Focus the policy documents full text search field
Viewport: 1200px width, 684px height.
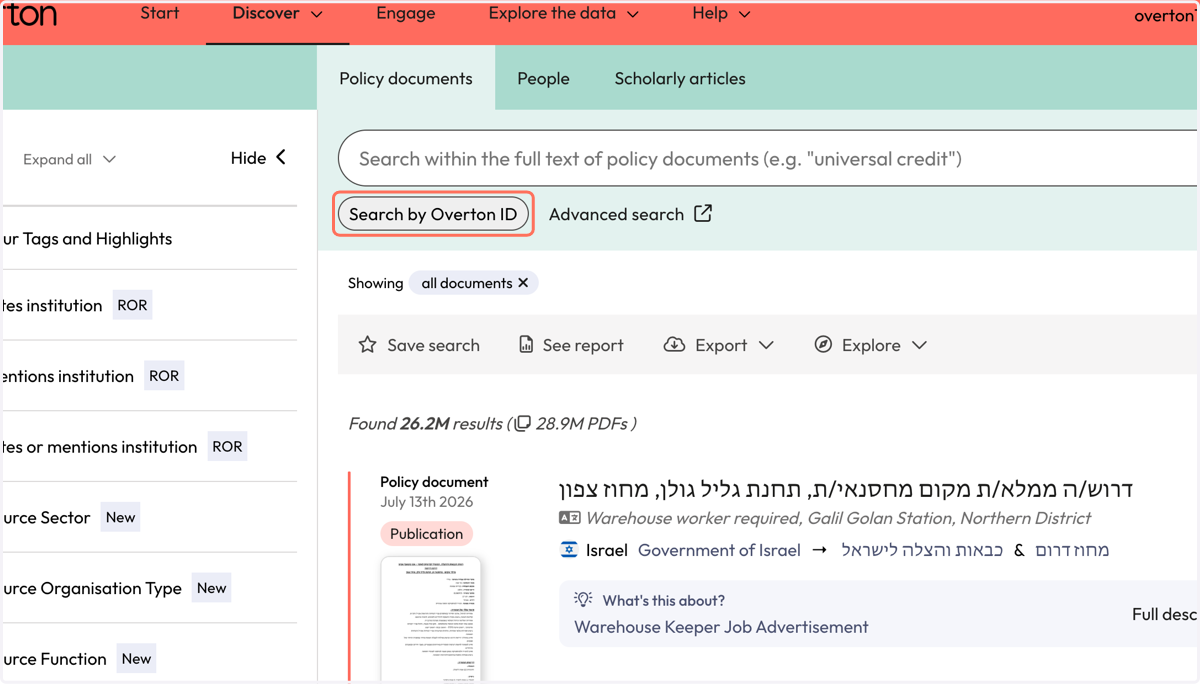pos(768,159)
